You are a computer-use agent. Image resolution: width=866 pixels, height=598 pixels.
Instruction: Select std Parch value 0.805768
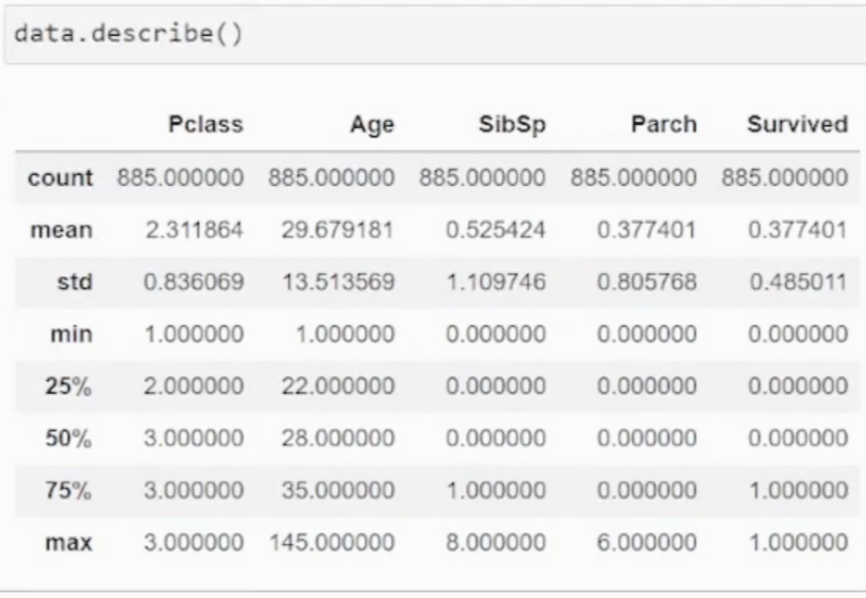tap(647, 282)
